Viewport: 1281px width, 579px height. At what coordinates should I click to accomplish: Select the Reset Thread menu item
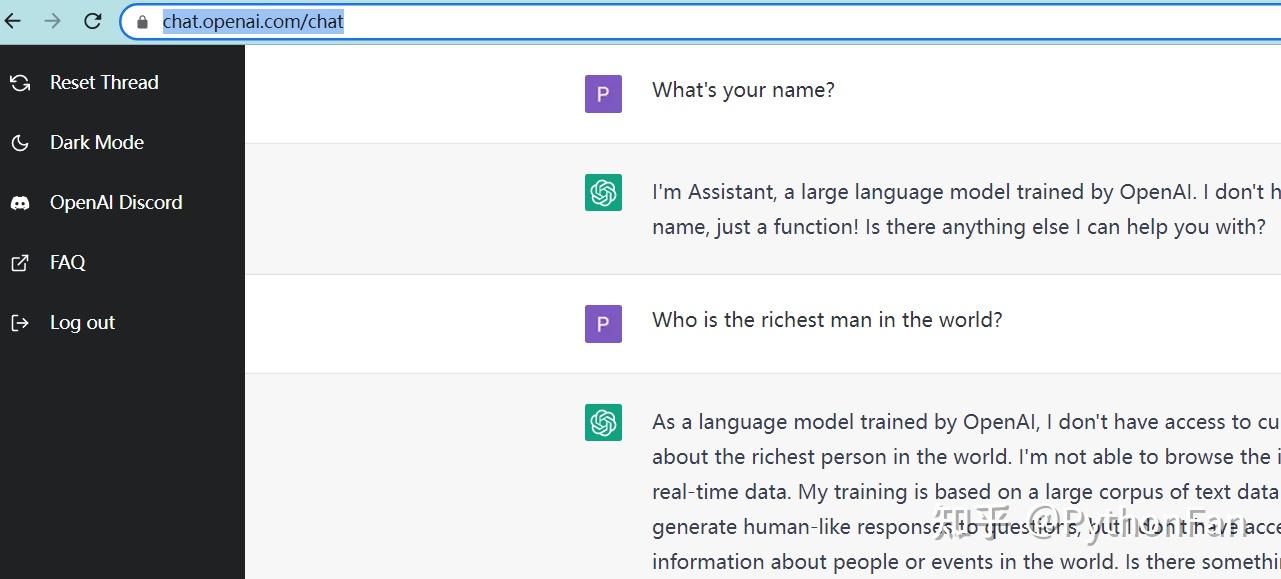click(122, 83)
